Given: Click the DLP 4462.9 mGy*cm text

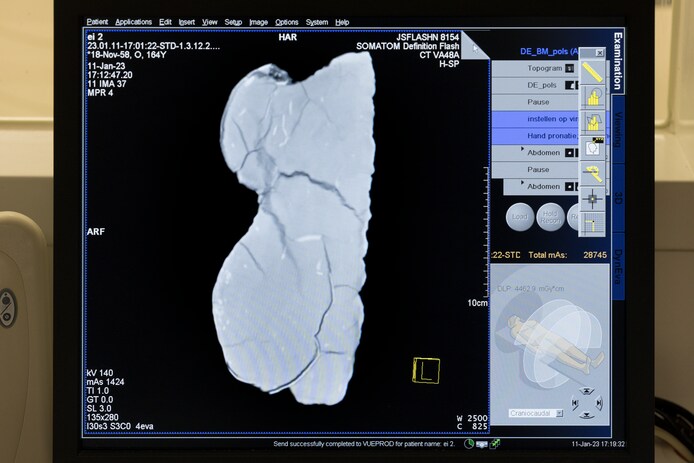Looking at the screenshot, I should pyautogui.click(x=531, y=289).
